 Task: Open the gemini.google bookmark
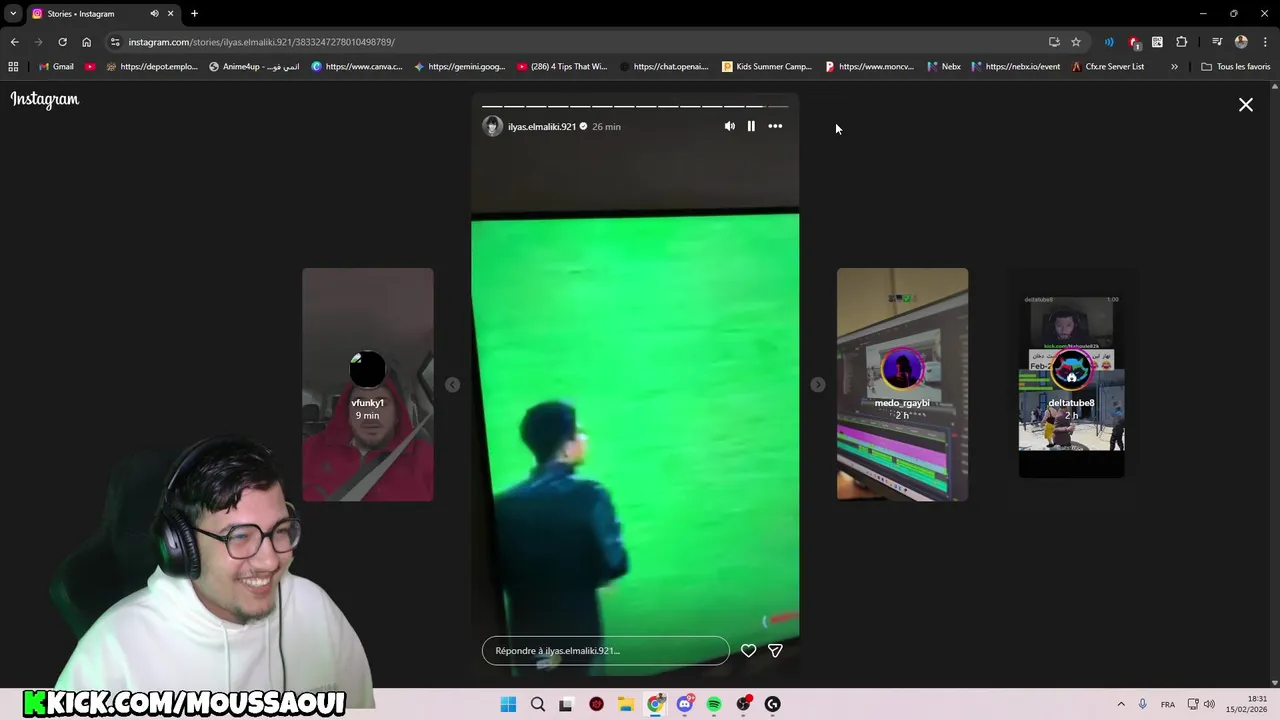pyautogui.click(x=459, y=67)
